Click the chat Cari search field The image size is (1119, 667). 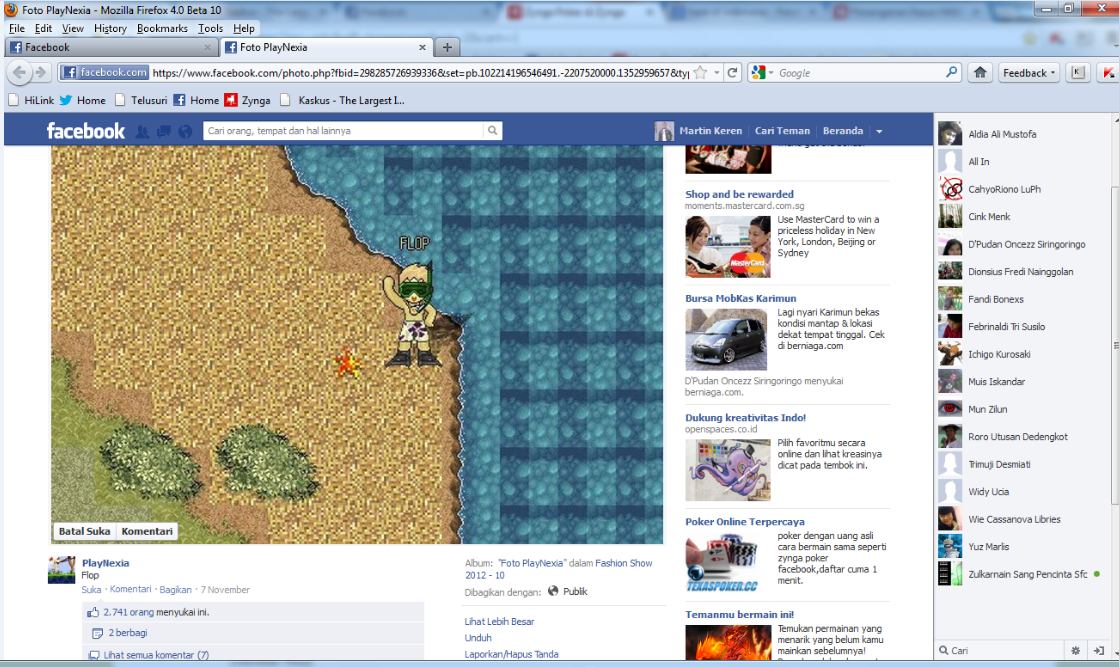(1001, 651)
